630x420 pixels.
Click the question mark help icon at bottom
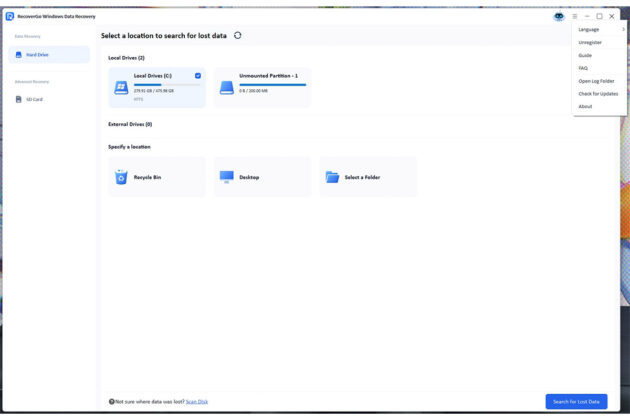point(112,402)
